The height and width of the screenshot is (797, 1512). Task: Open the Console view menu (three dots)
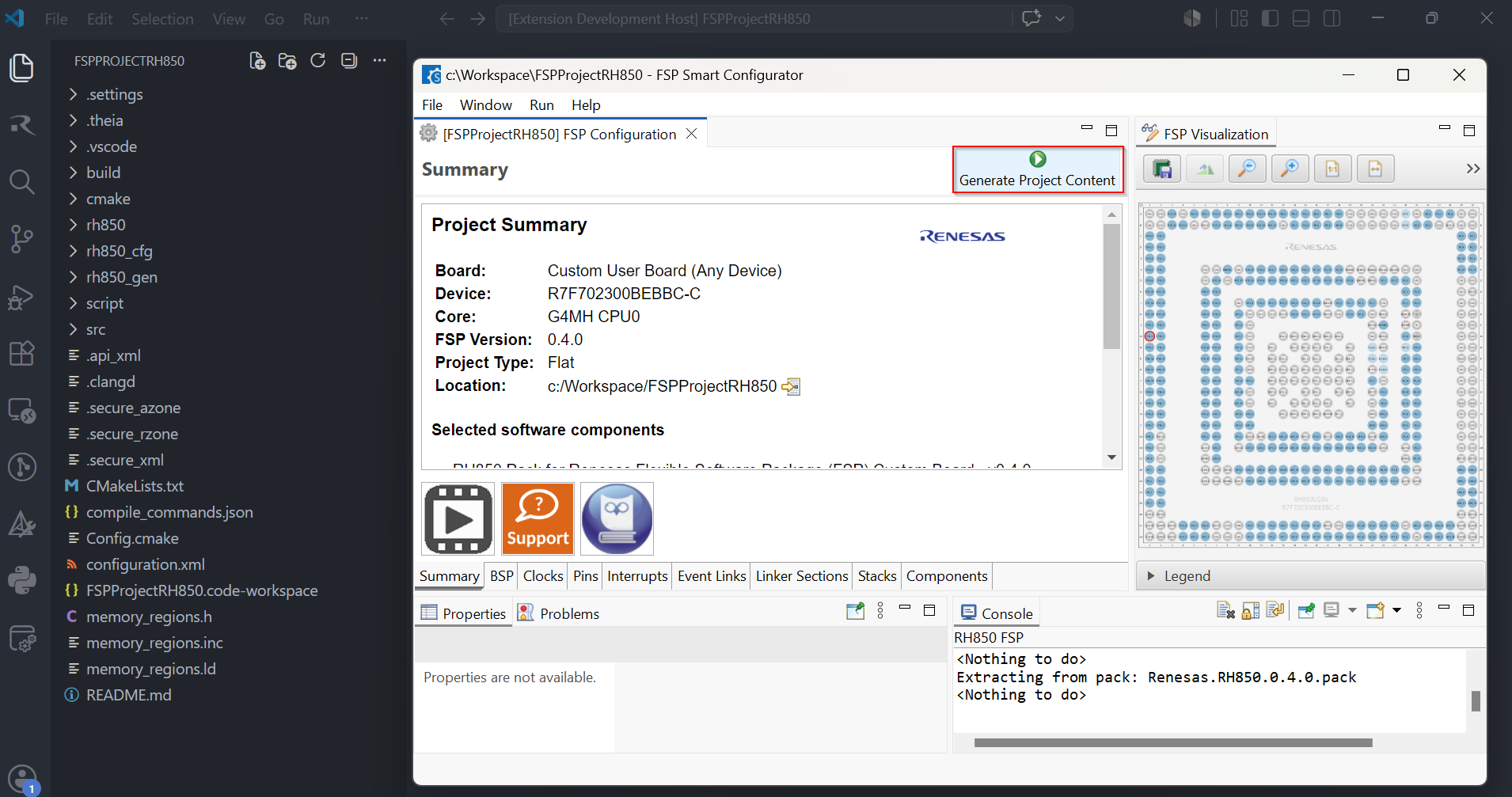(x=1419, y=610)
